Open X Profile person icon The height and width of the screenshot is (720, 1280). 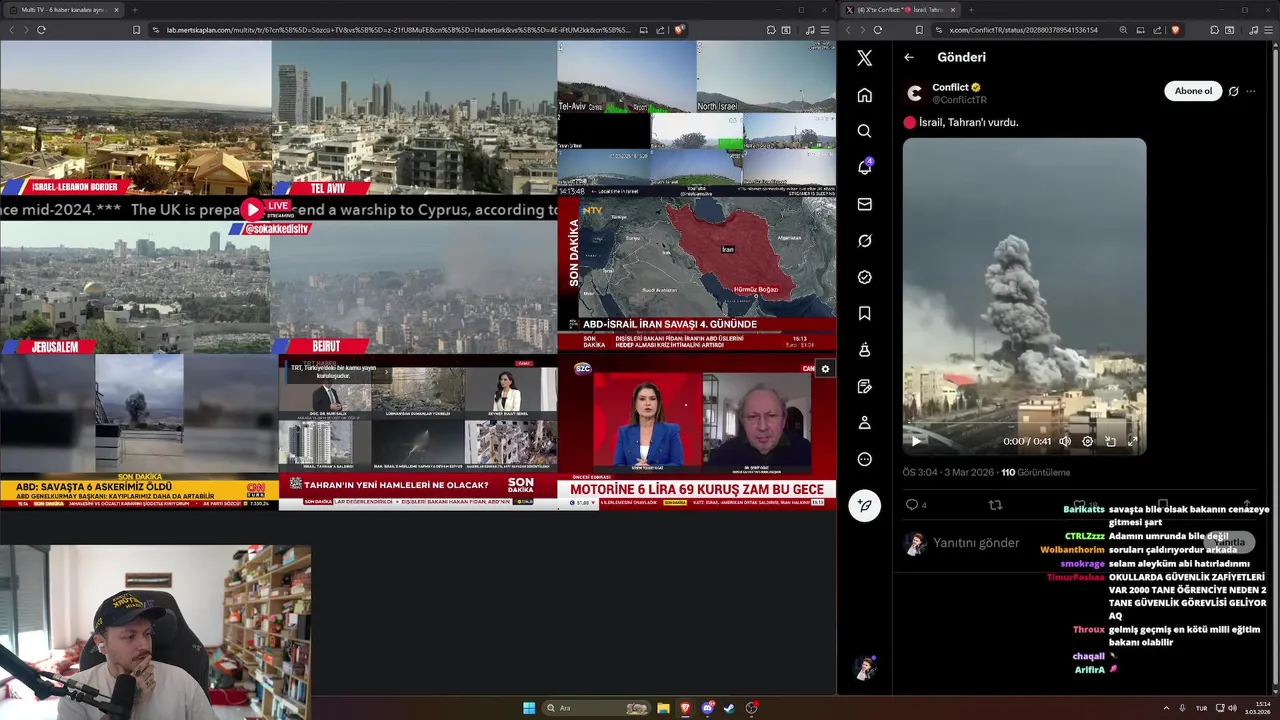click(x=865, y=423)
